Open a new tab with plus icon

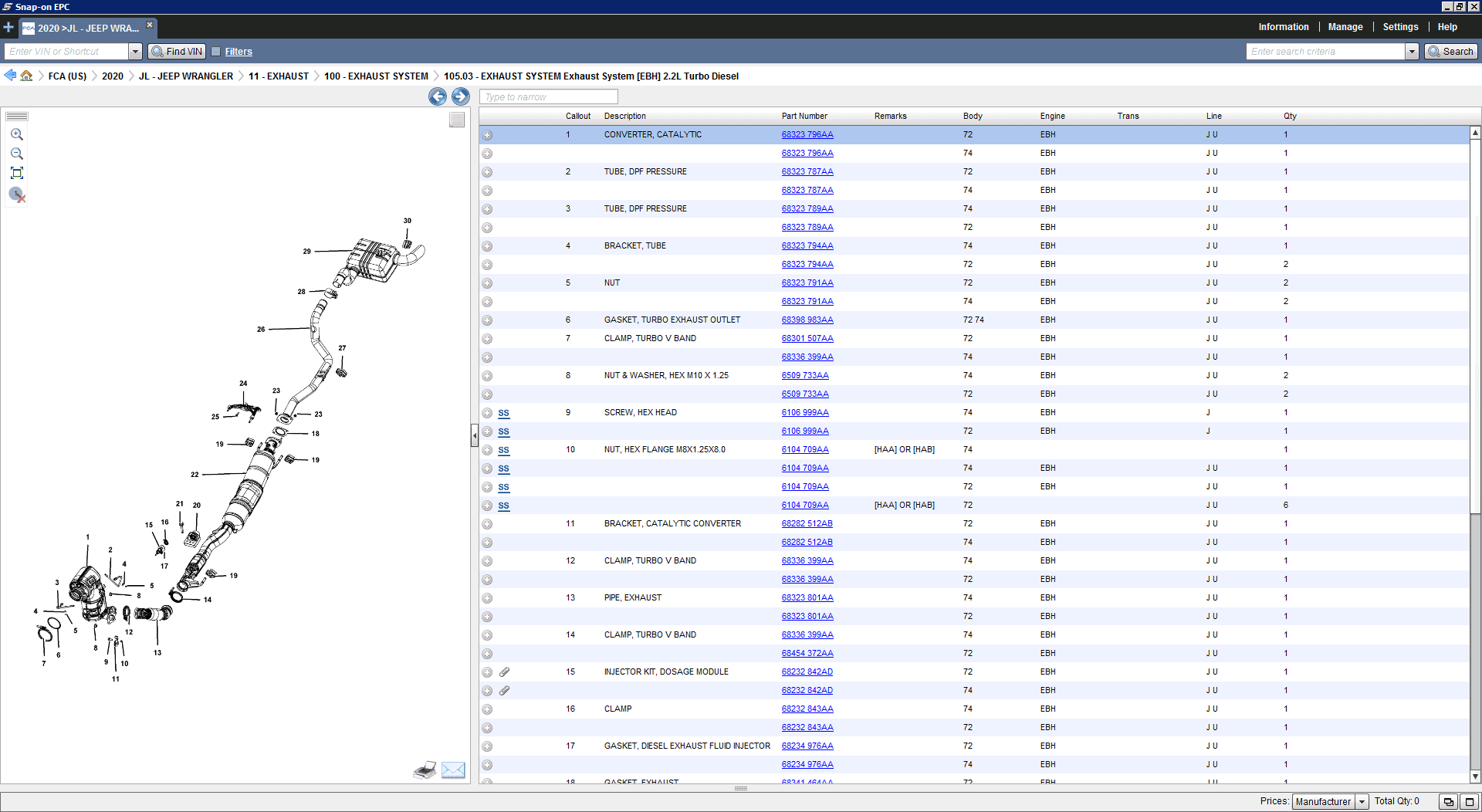(x=8, y=28)
